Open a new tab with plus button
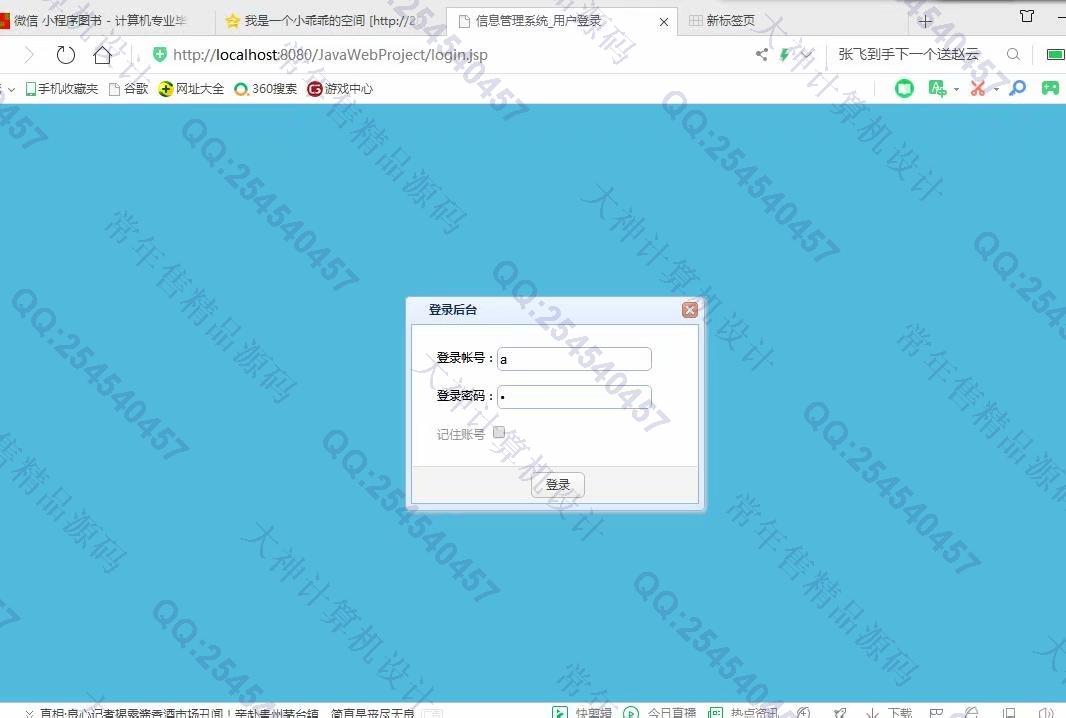 pos(925,22)
